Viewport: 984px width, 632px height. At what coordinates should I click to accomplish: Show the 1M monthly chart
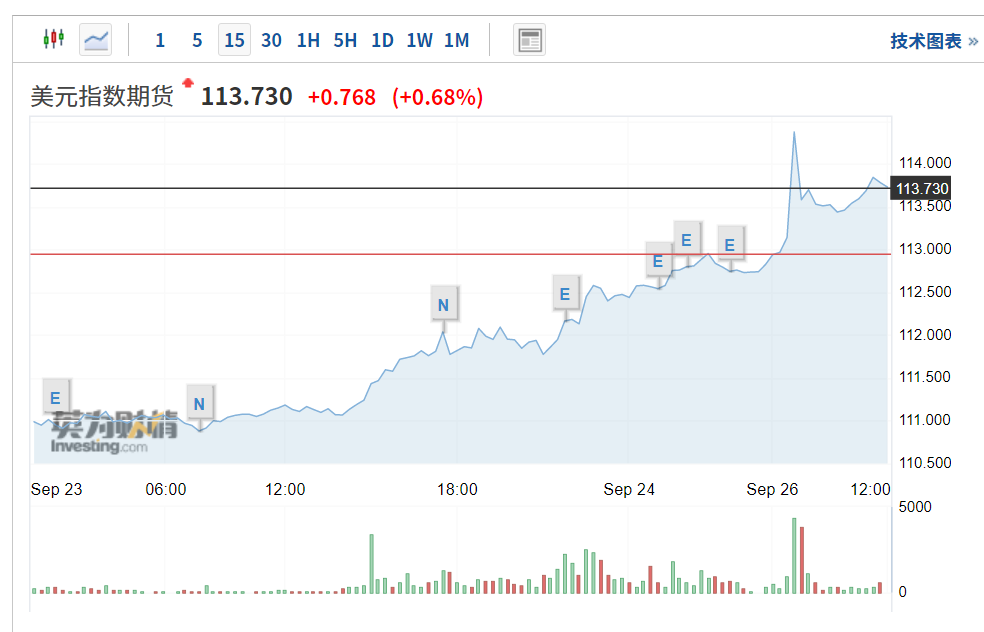(x=456, y=40)
